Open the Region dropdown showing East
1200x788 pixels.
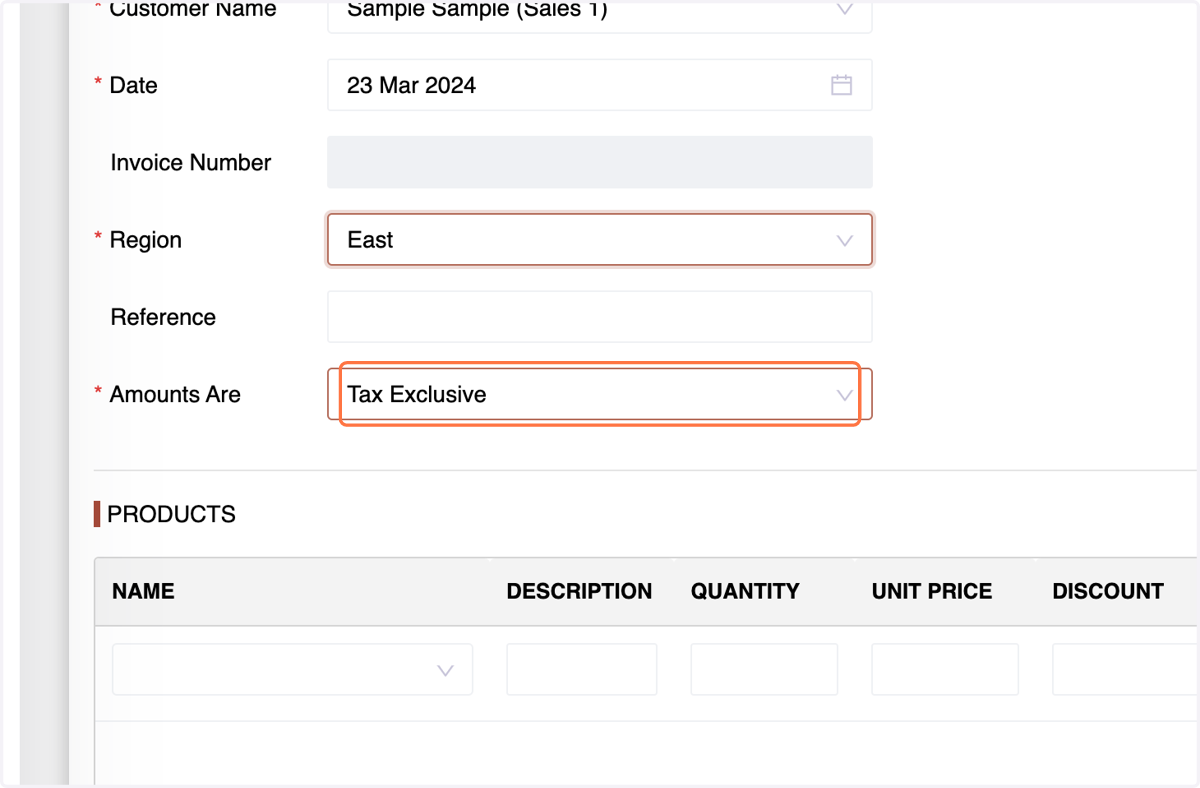[x=599, y=240]
